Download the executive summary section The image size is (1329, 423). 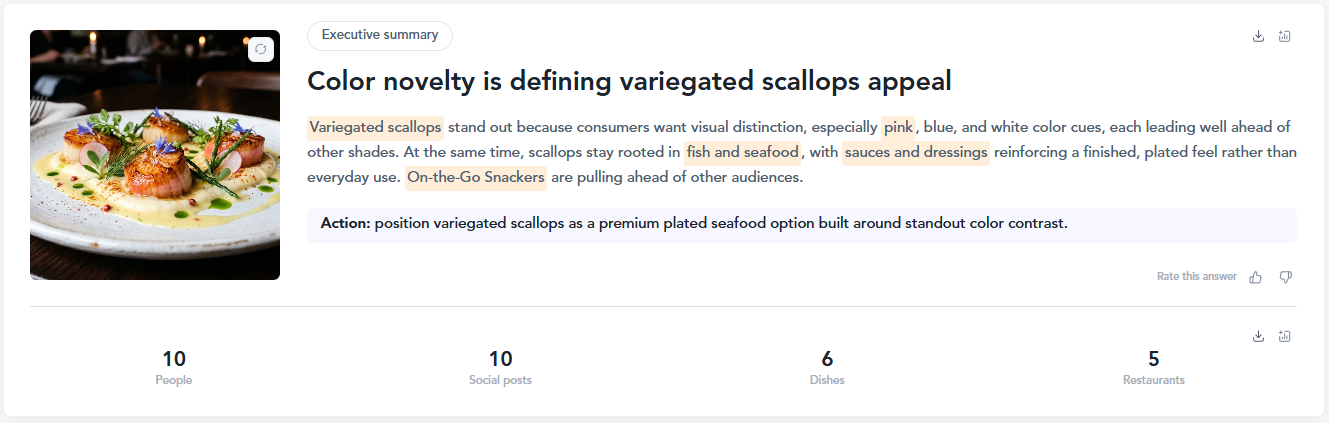[1258, 36]
